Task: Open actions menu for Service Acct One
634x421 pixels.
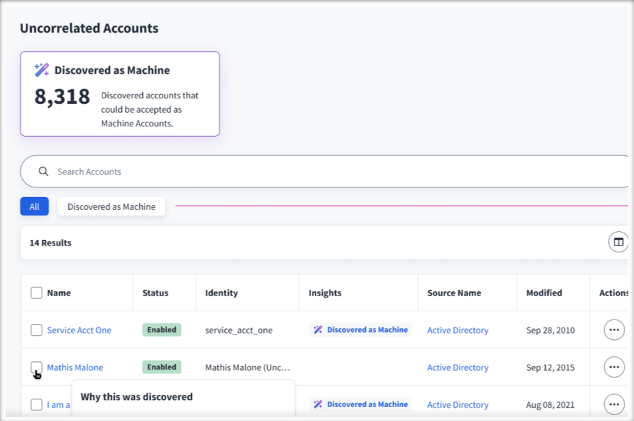Action: click(614, 330)
